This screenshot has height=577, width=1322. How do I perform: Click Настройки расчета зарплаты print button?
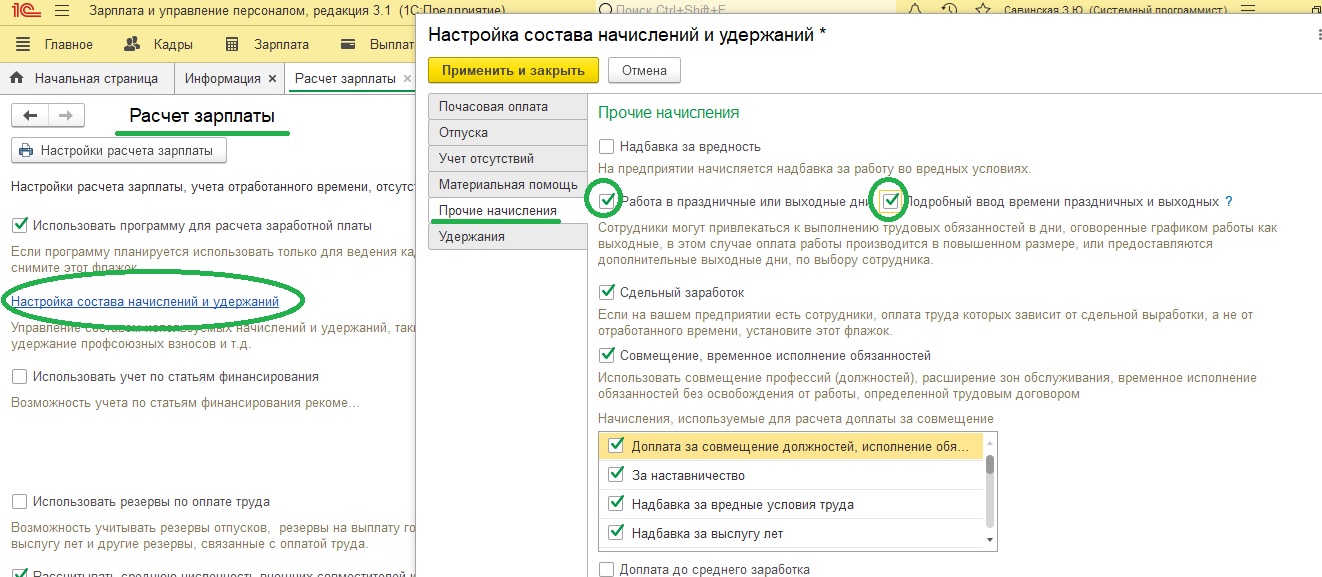(x=119, y=151)
